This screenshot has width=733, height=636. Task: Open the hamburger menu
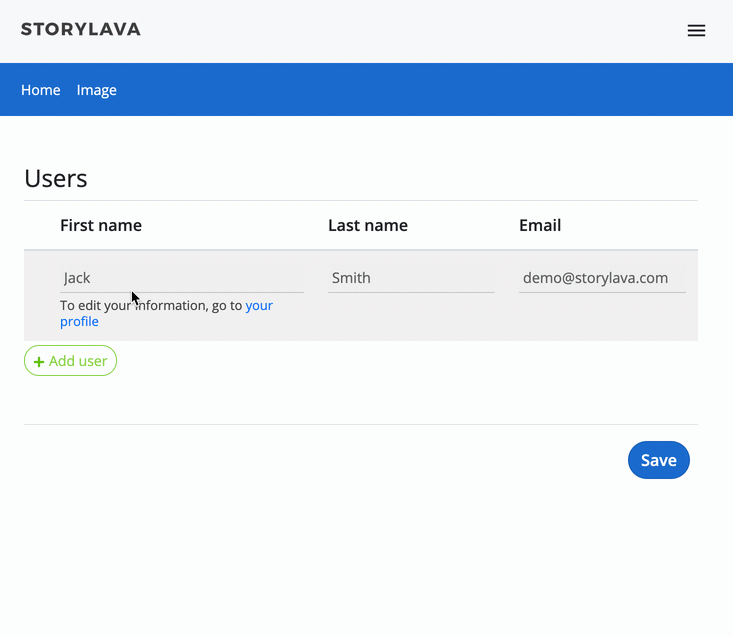696,31
